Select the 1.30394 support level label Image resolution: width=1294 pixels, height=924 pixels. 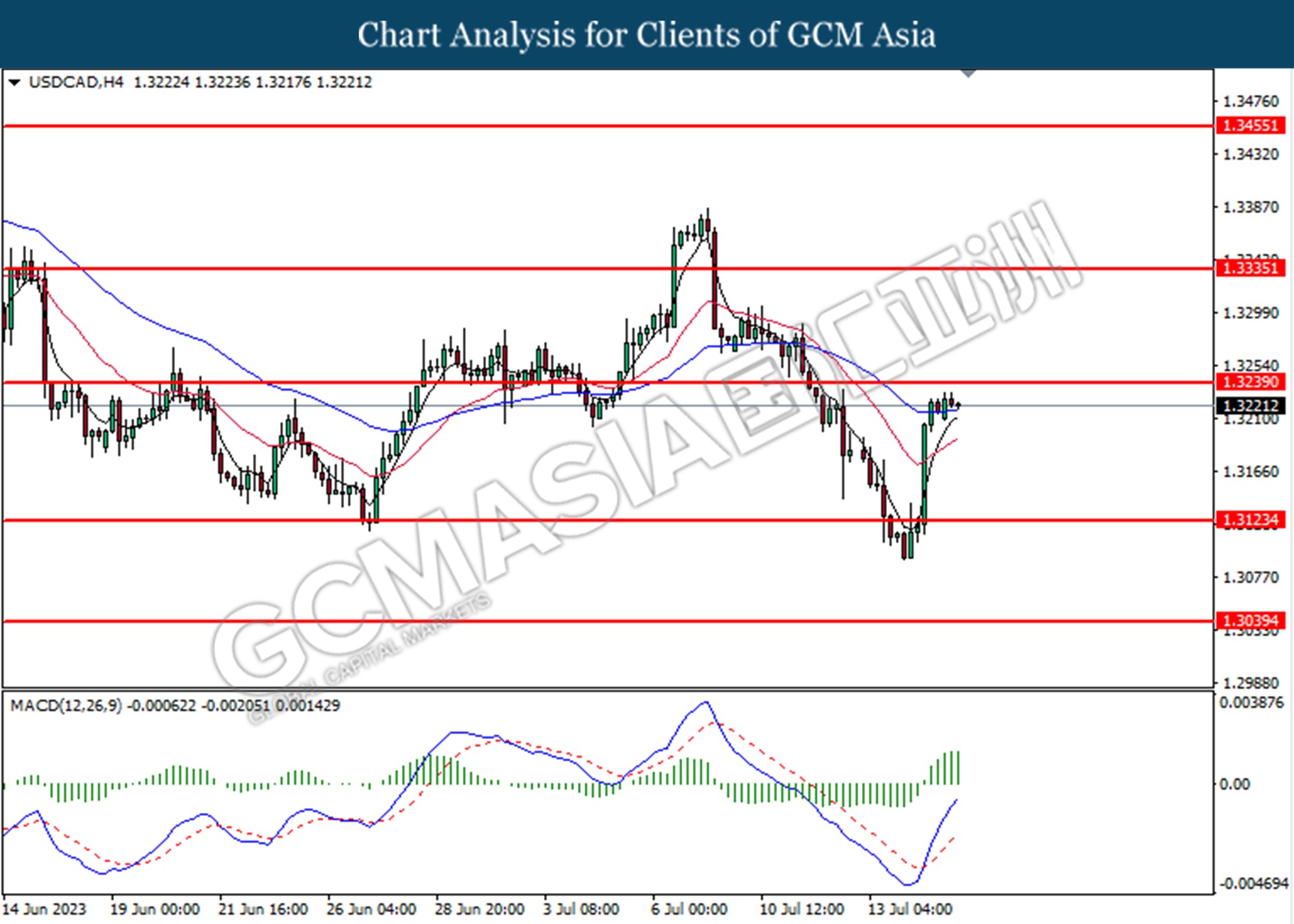[1250, 621]
